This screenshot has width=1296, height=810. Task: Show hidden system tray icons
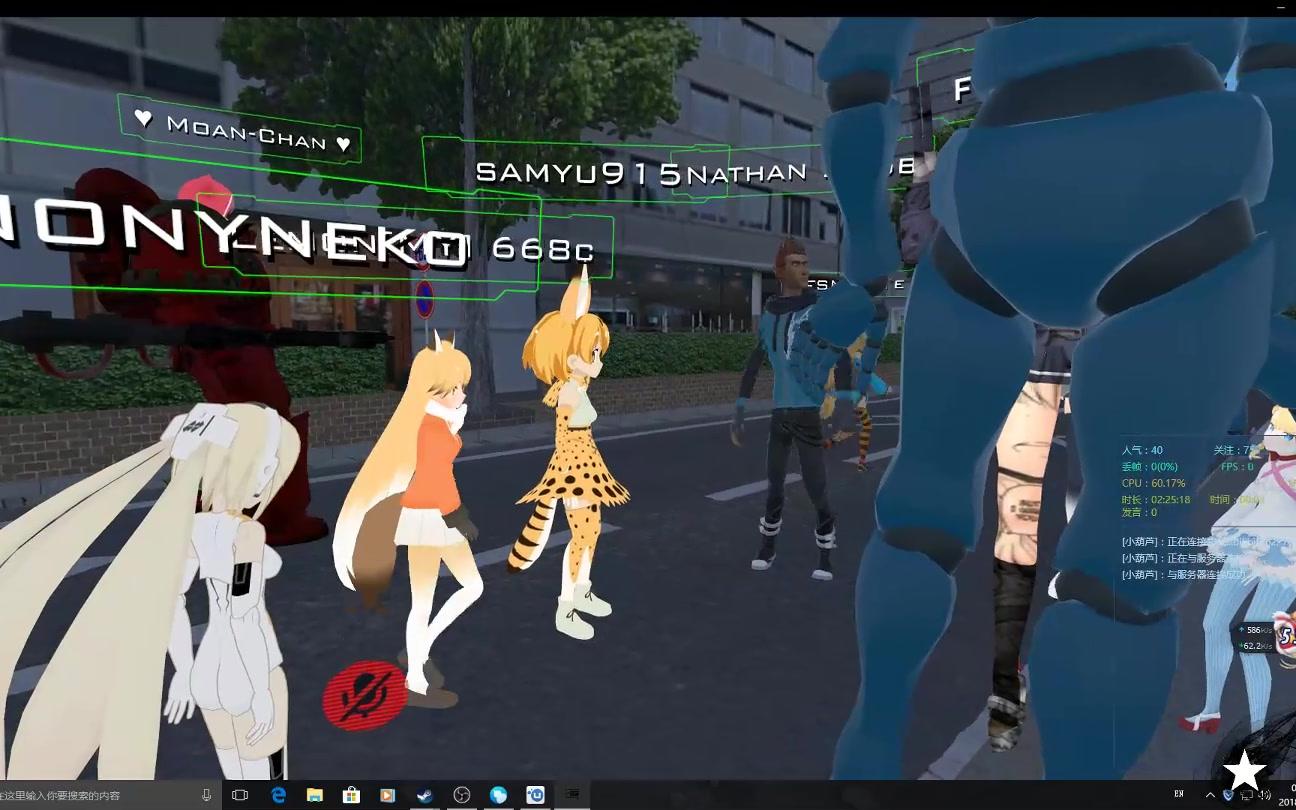tap(1211, 795)
